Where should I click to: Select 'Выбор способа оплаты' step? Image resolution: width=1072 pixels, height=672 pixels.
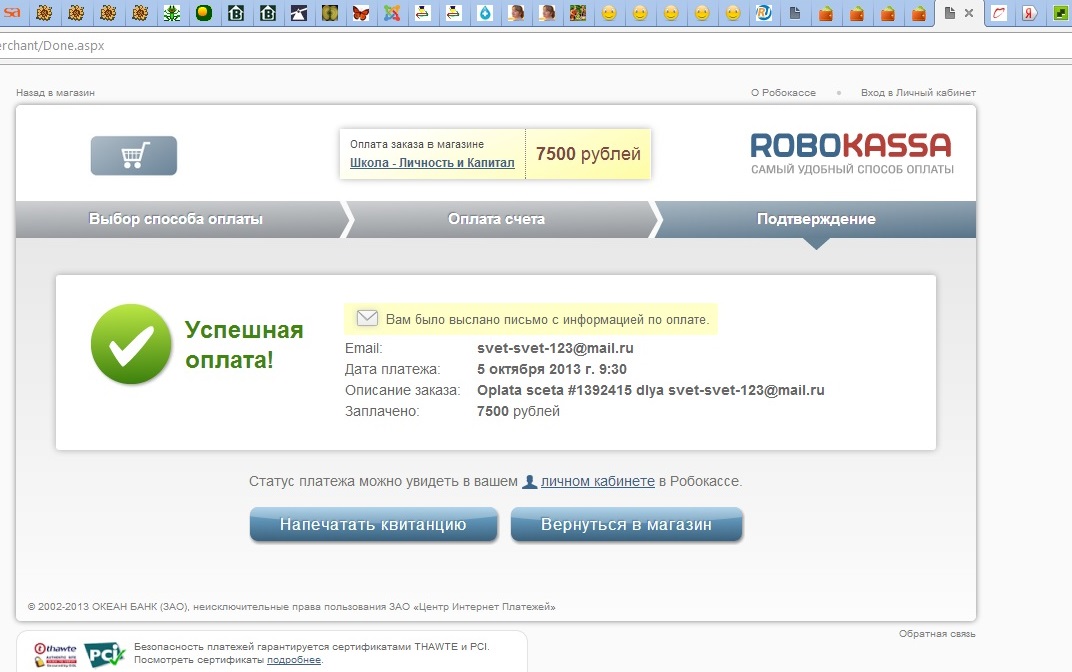(x=176, y=219)
